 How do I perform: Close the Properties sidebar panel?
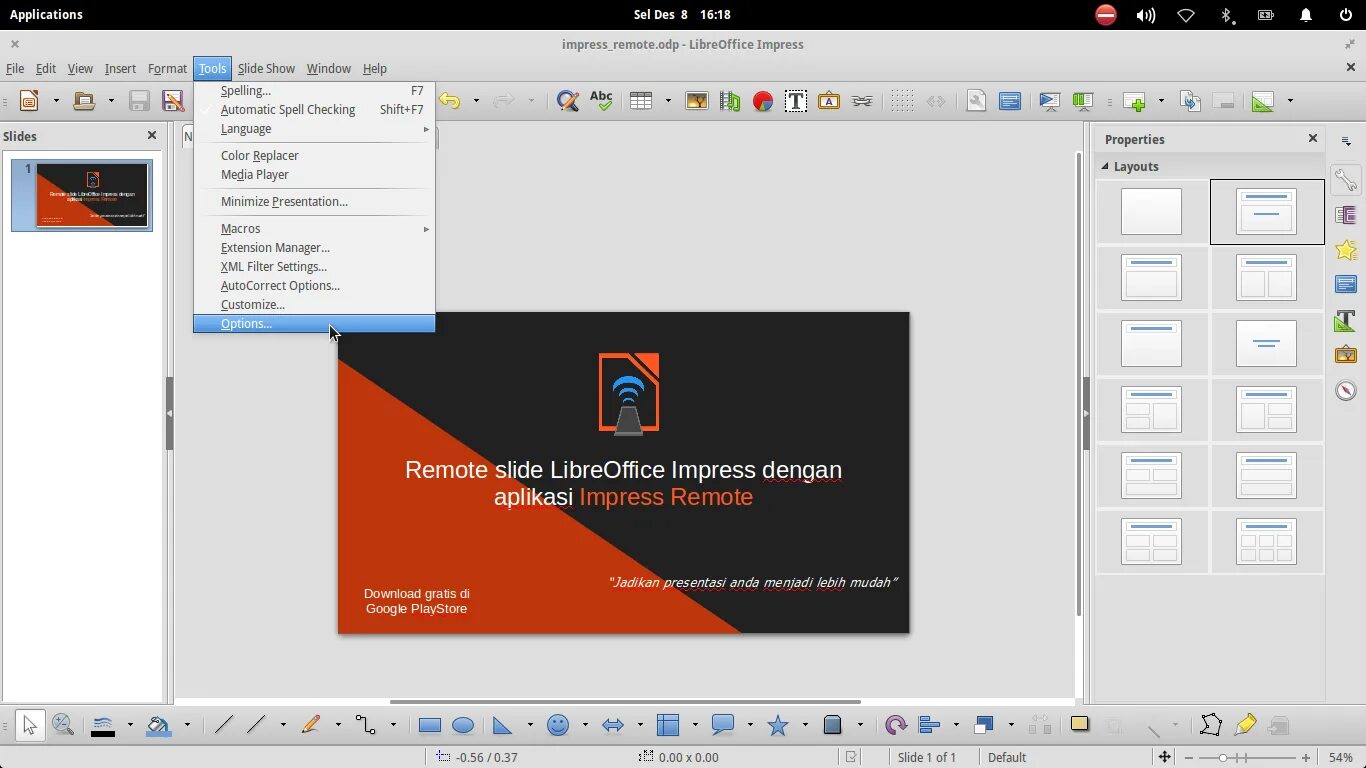1313,138
